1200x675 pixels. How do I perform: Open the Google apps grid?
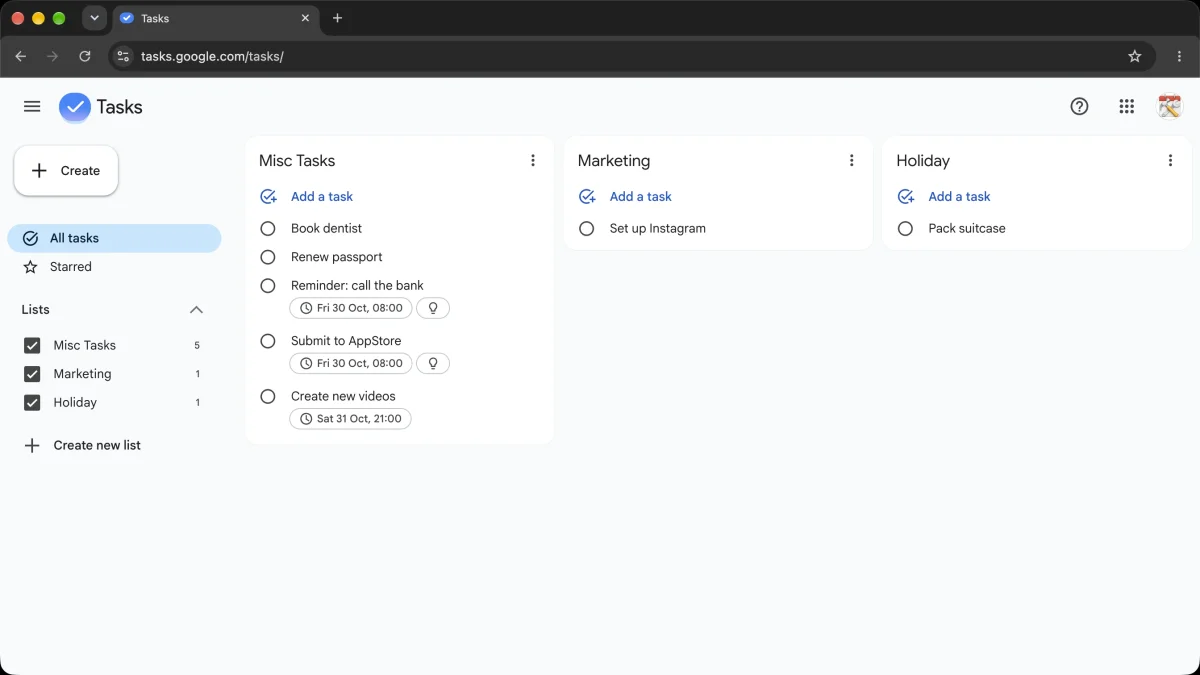[1127, 107]
